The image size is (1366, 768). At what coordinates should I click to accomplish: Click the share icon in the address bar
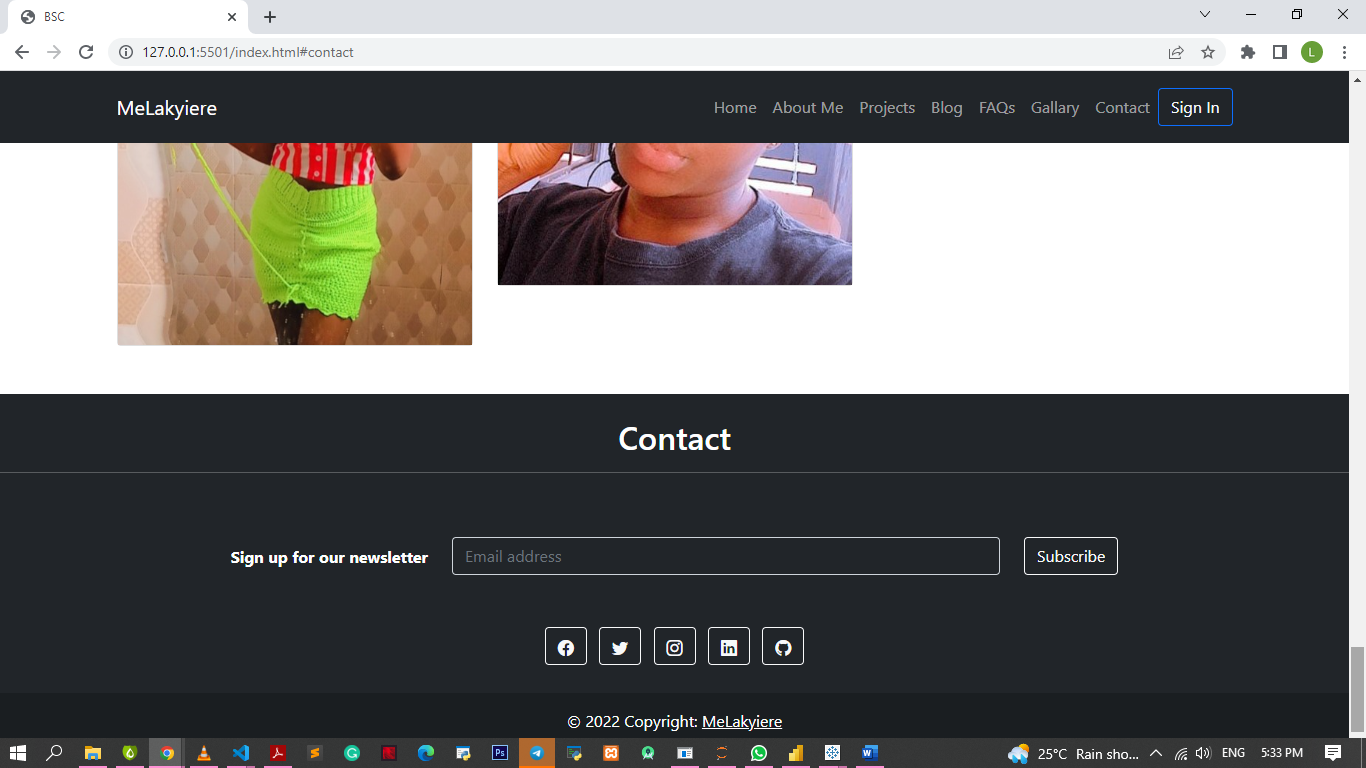pyautogui.click(x=1175, y=52)
